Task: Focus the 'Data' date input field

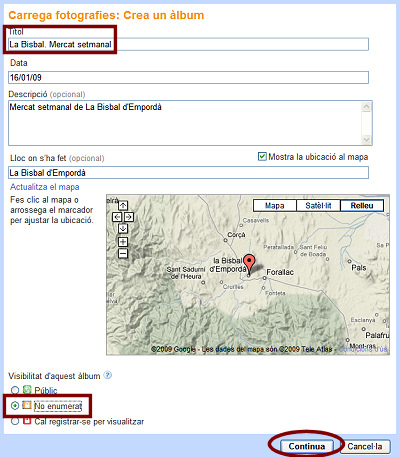Action: click(188, 77)
